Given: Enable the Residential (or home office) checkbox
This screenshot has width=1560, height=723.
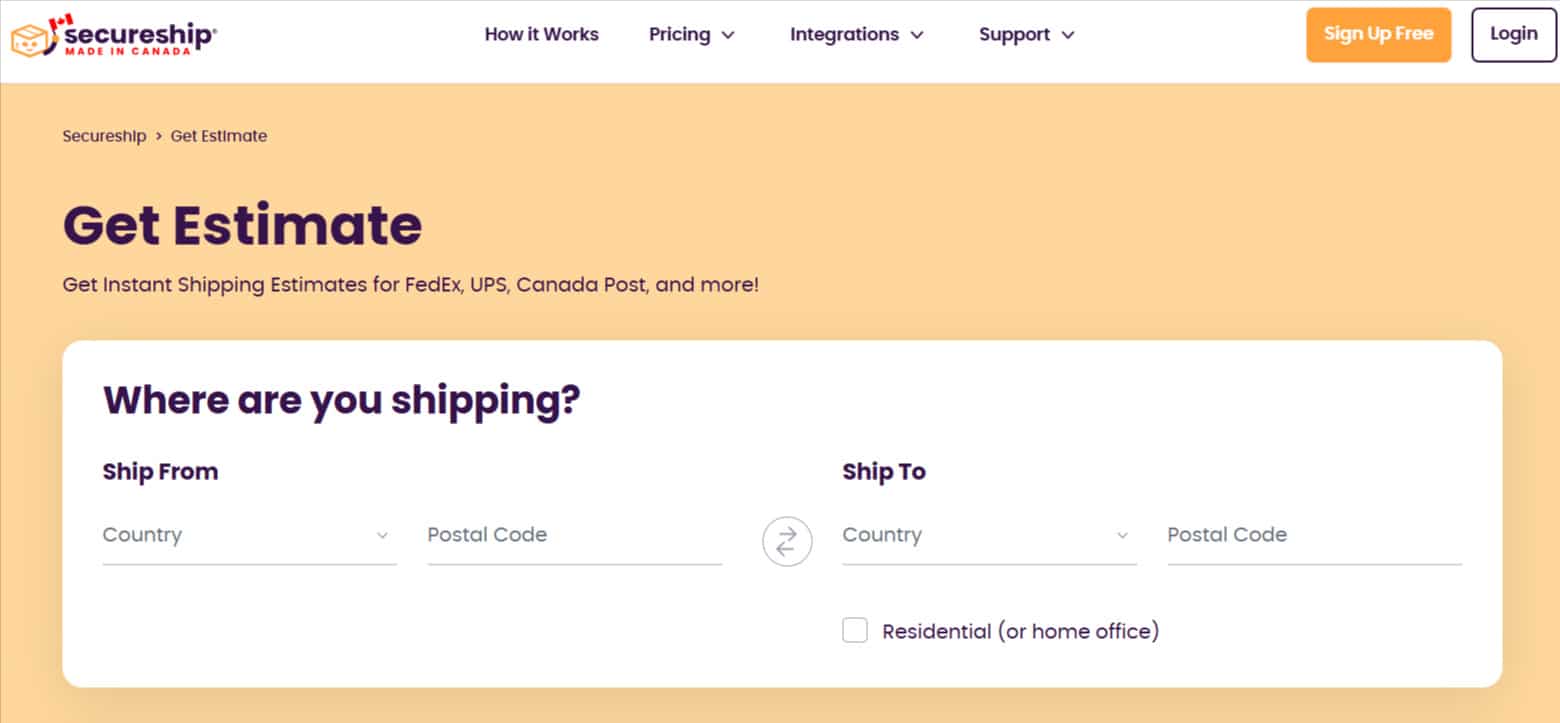Looking at the screenshot, I should click(x=855, y=631).
